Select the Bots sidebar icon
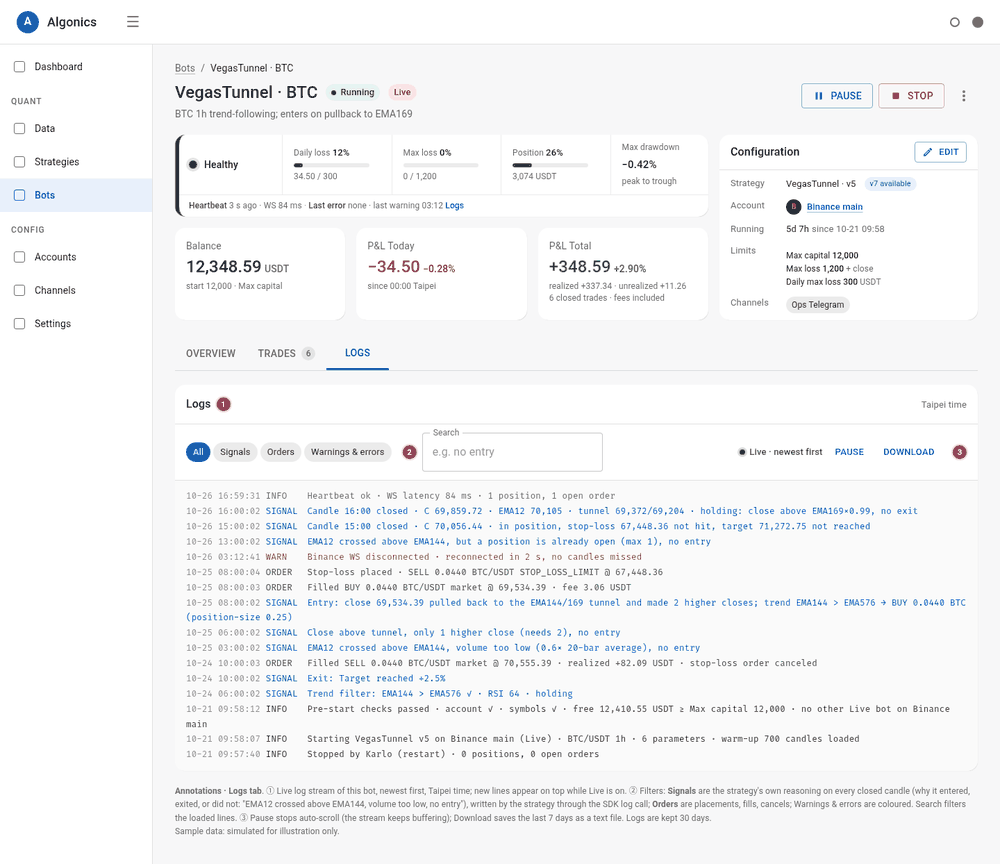Viewport: 1000px width, 864px height. click(20, 195)
